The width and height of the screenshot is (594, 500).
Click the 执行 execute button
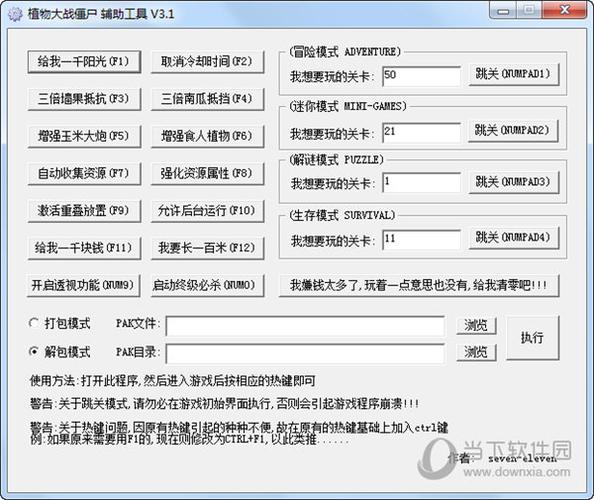coord(532,337)
